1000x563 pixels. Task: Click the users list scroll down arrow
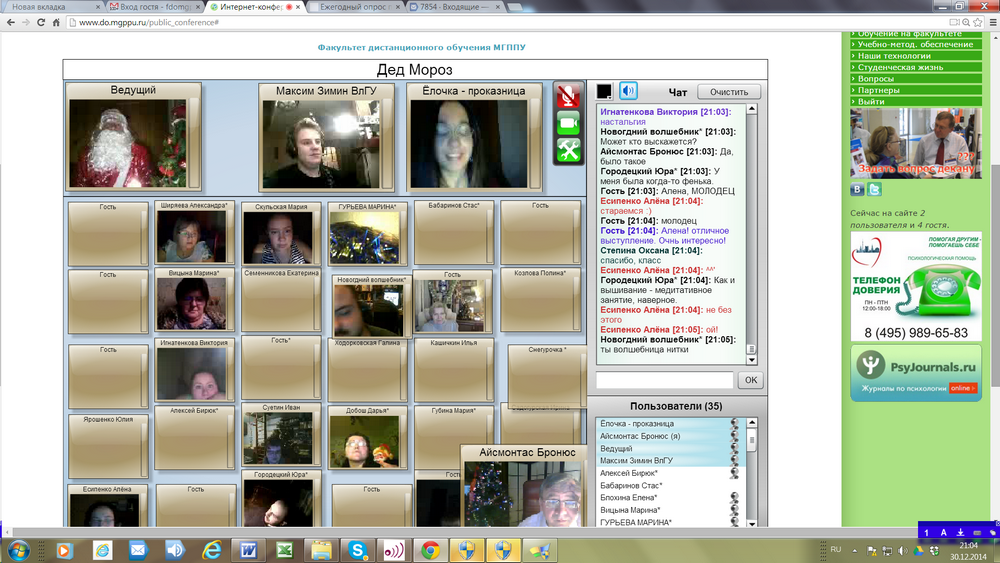pyautogui.click(x=751, y=523)
